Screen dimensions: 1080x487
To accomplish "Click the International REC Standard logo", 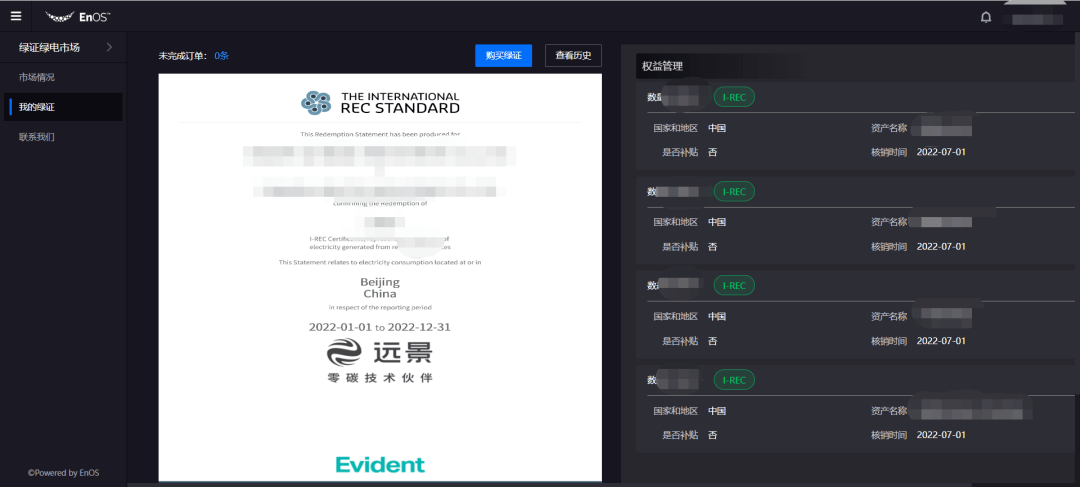I will coord(380,103).
